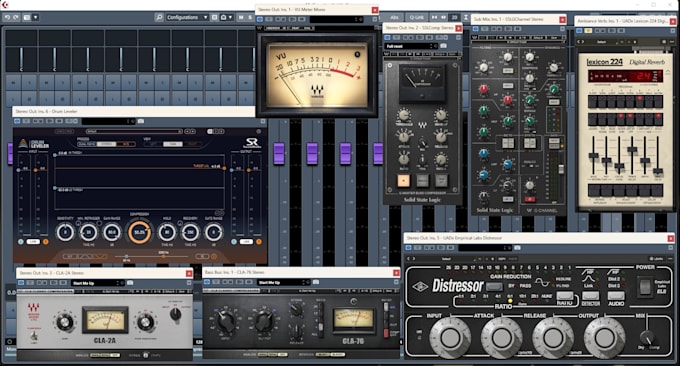Click the SR Sound Radix logo in Drum Leveler

pos(252,143)
